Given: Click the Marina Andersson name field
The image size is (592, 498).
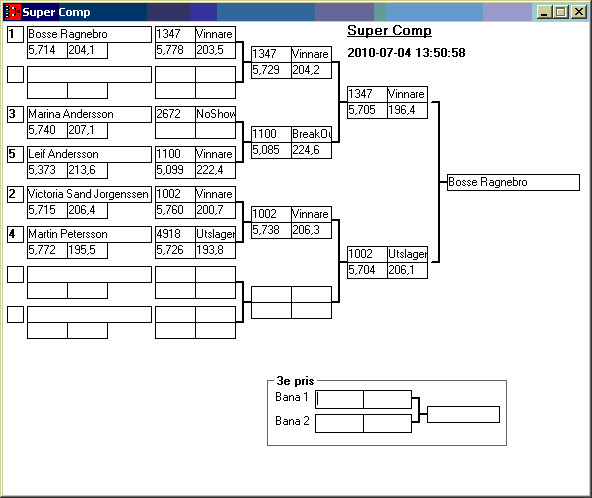Looking at the screenshot, I should pyautogui.click(x=89, y=114).
